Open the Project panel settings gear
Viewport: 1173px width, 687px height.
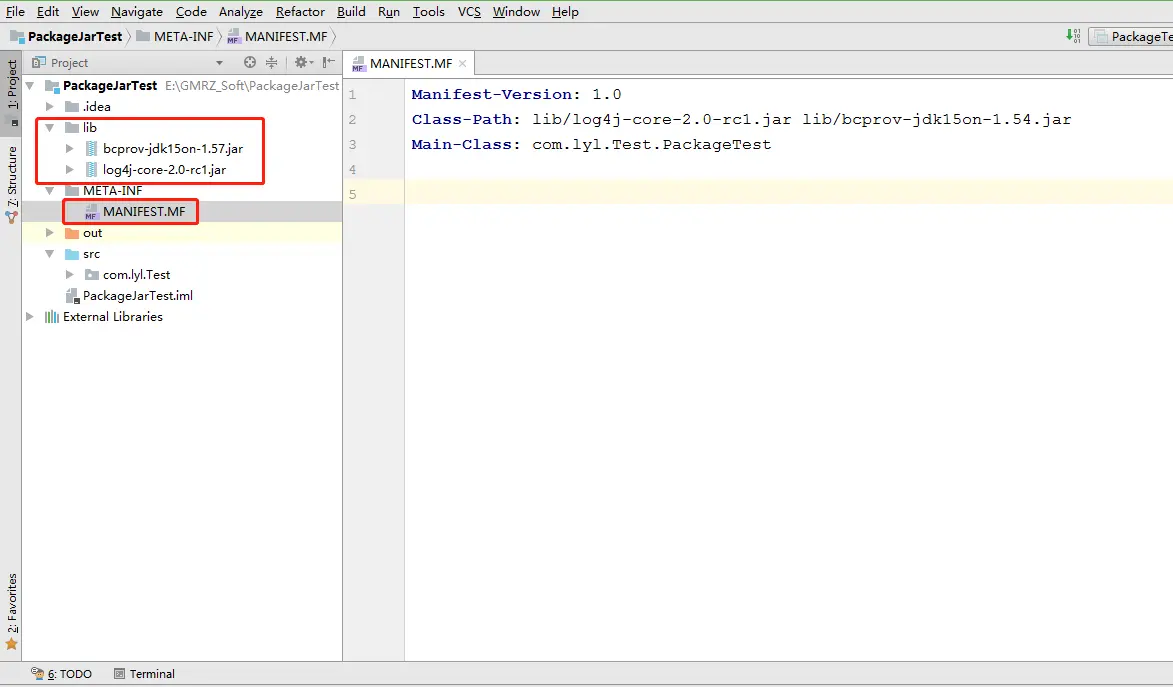coord(302,63)
